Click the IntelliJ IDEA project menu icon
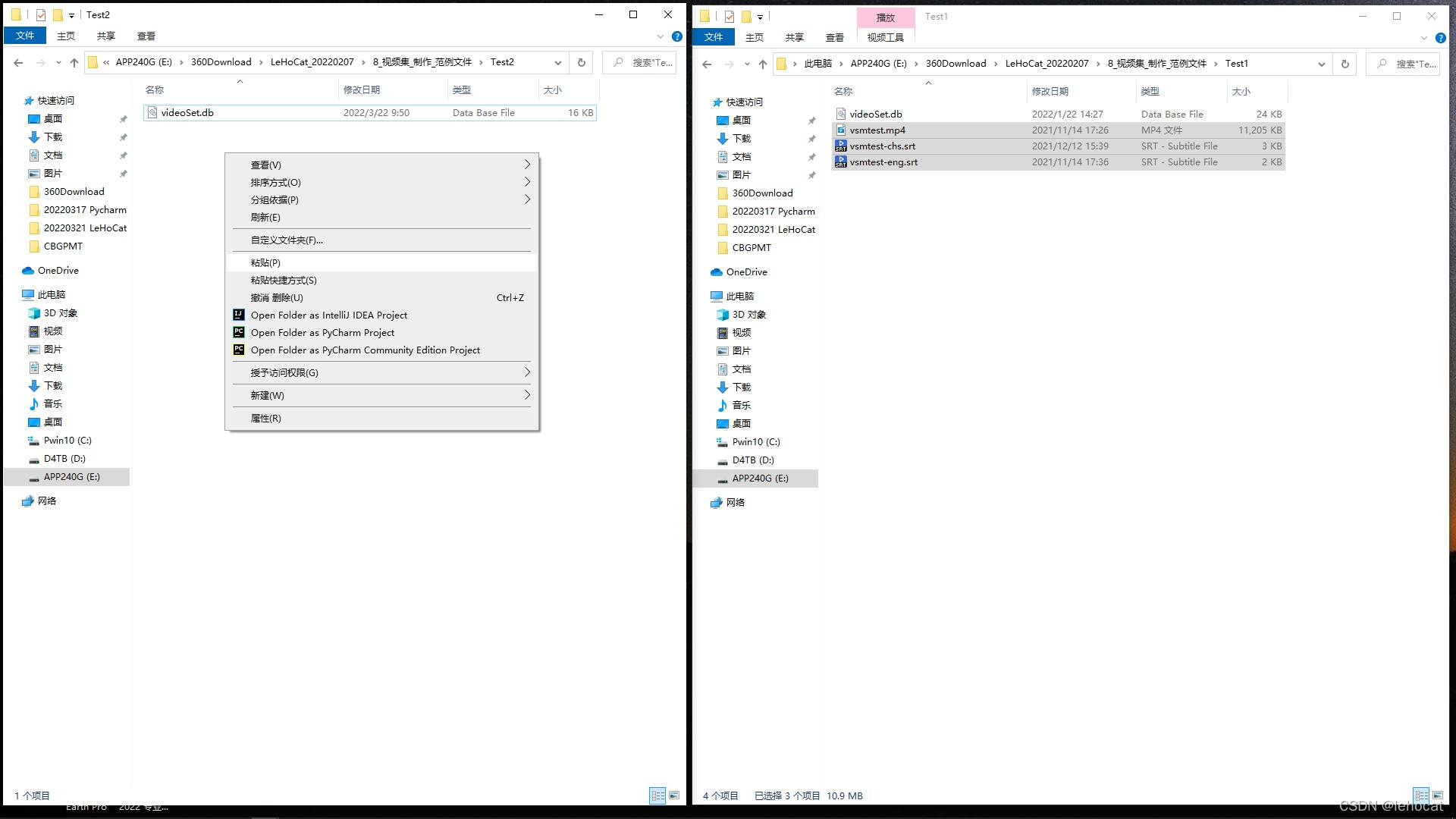The width and height of the screenshot is (1456, 819). (x=238, y=315)
